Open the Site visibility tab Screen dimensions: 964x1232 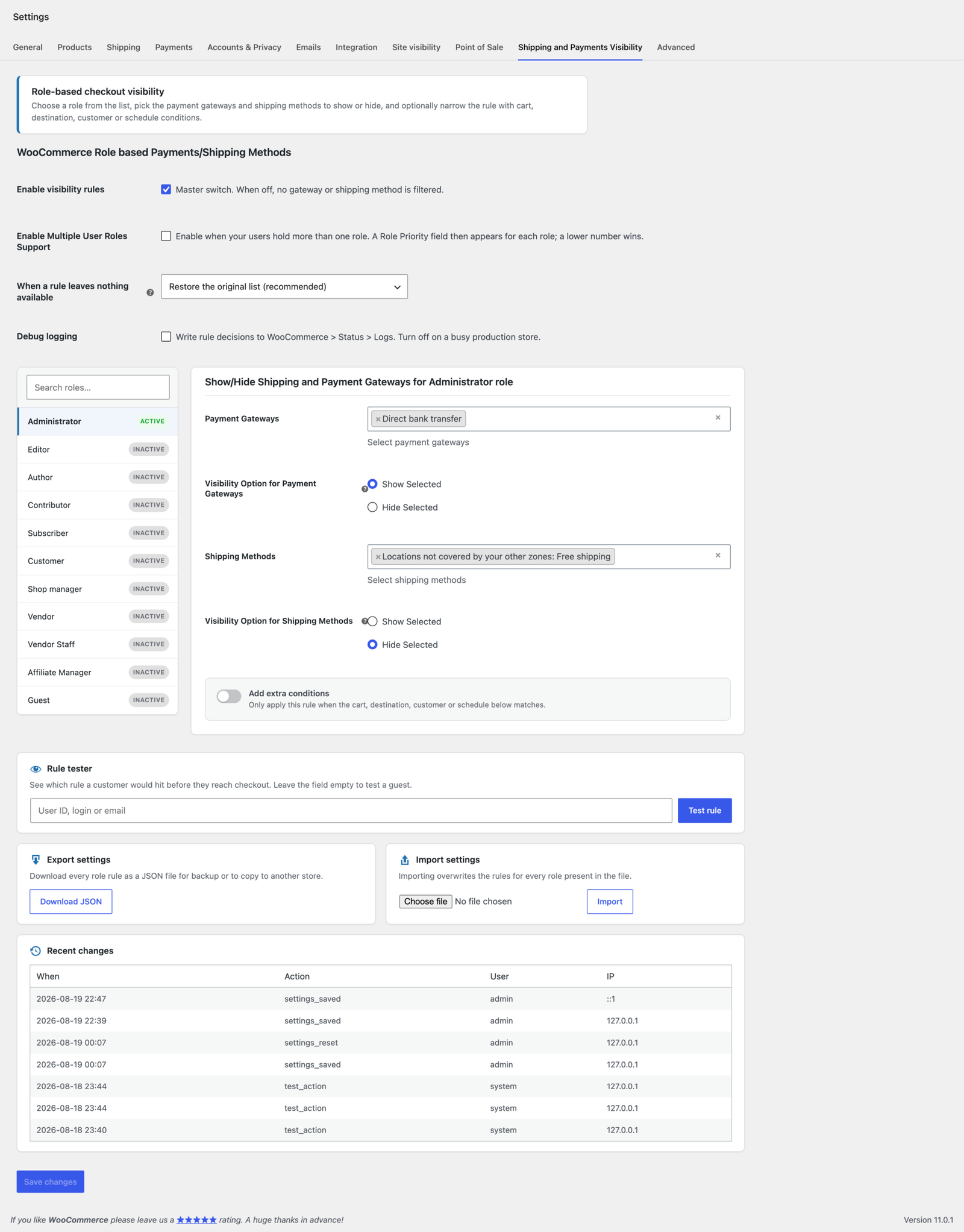tap(416, 47)
